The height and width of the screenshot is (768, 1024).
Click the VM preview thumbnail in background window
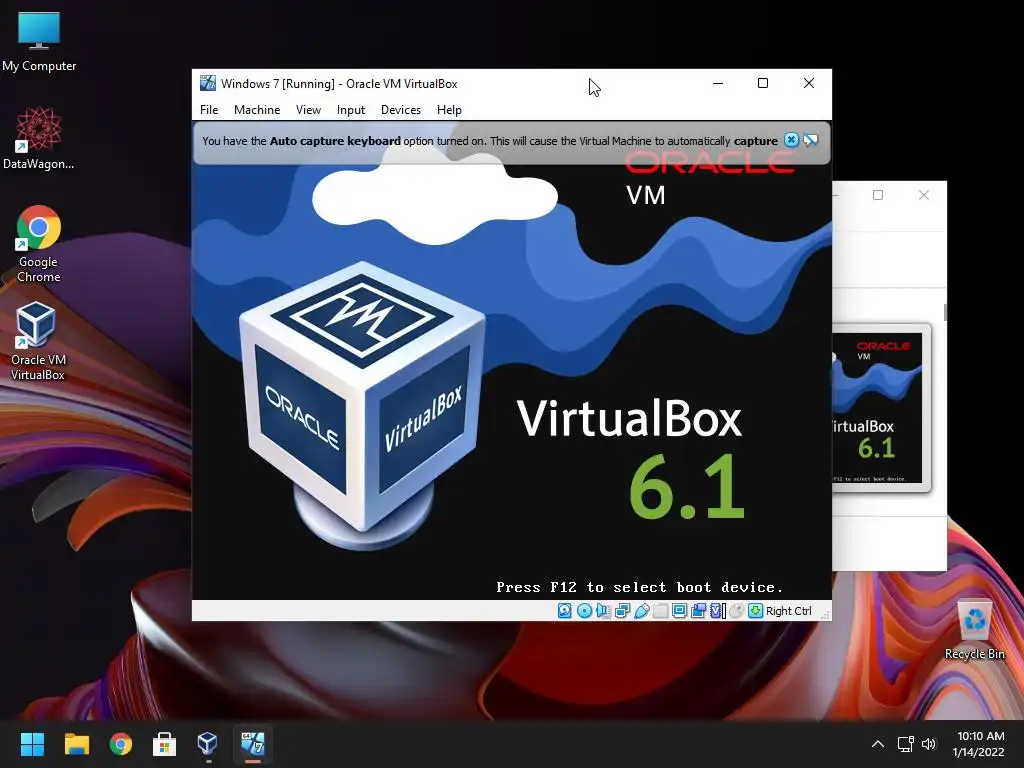coord(880,408)
